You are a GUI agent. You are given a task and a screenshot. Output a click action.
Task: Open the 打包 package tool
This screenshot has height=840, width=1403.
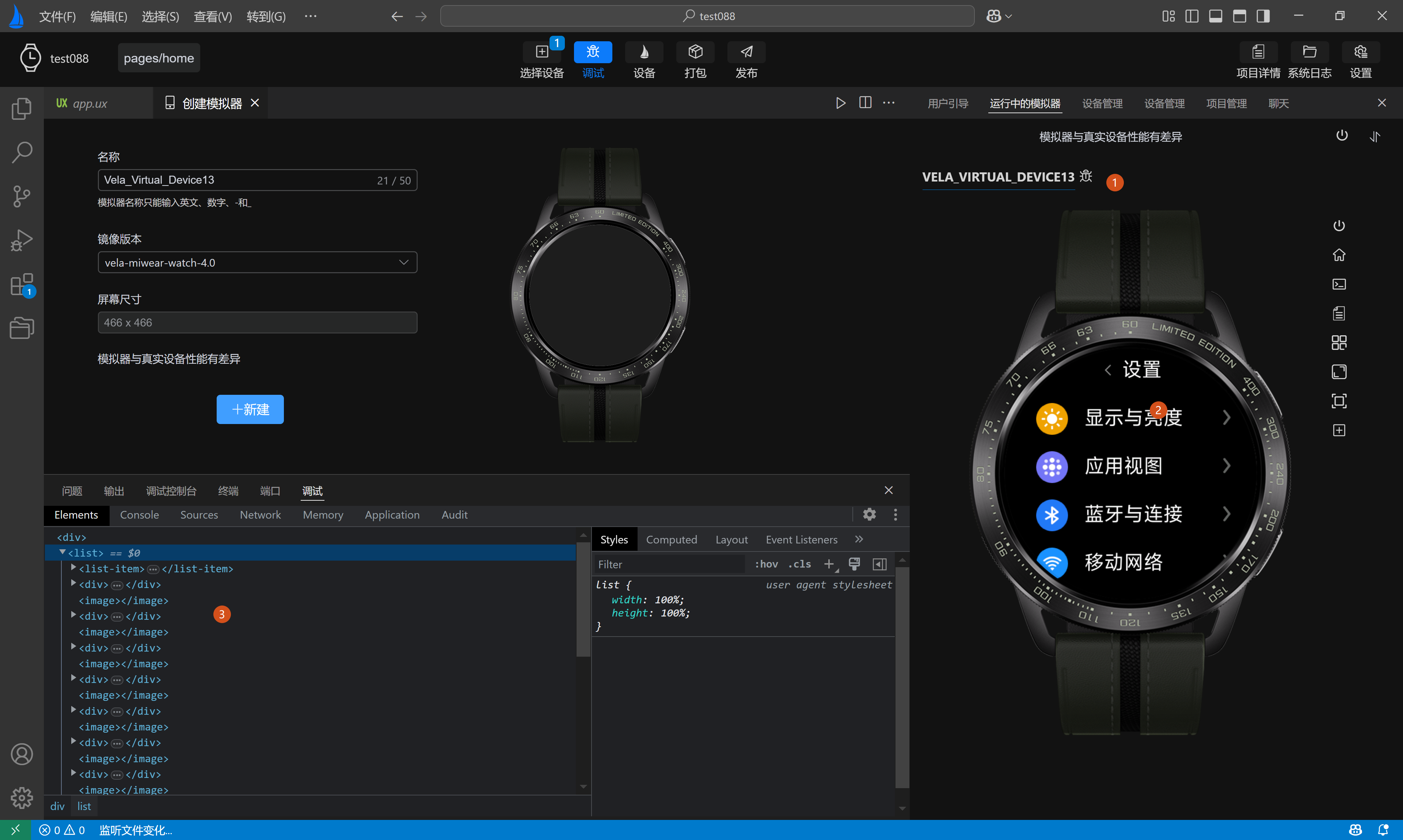[x=695, y=52]
